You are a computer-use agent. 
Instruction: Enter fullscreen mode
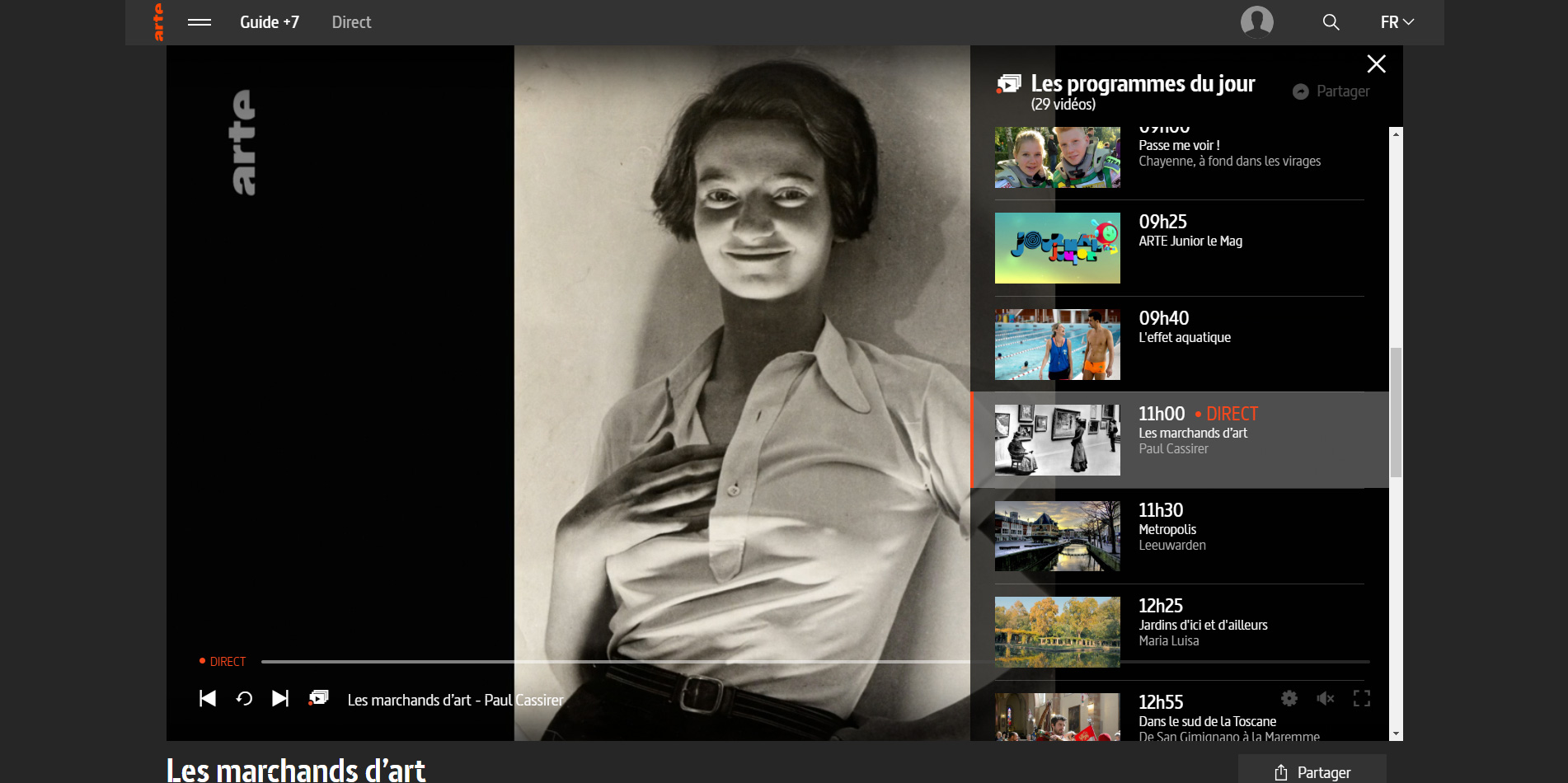(x=1362, y=699)
